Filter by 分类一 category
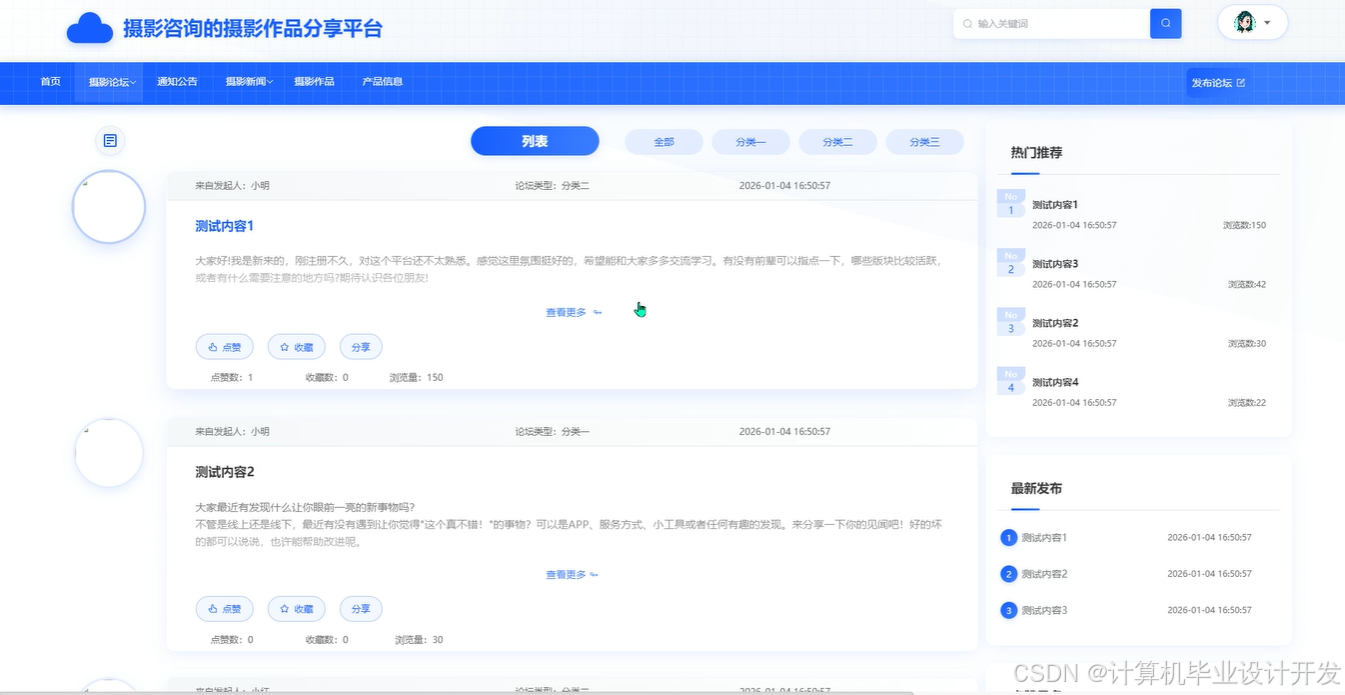The width and height of the screenshot is (1345, 695). [751, 142]
